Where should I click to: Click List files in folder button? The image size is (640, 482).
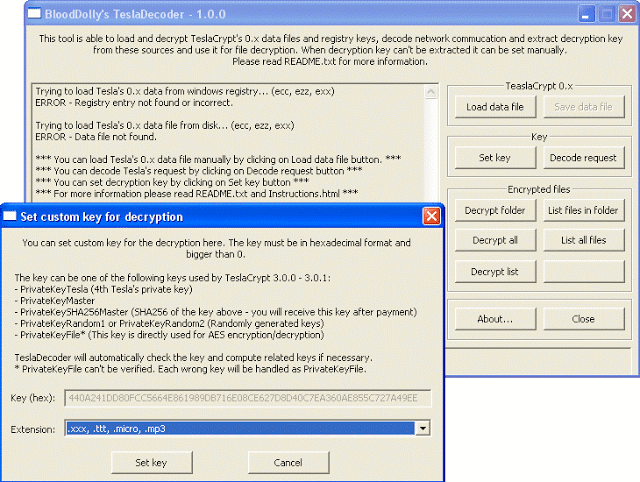tap(584, 211)
